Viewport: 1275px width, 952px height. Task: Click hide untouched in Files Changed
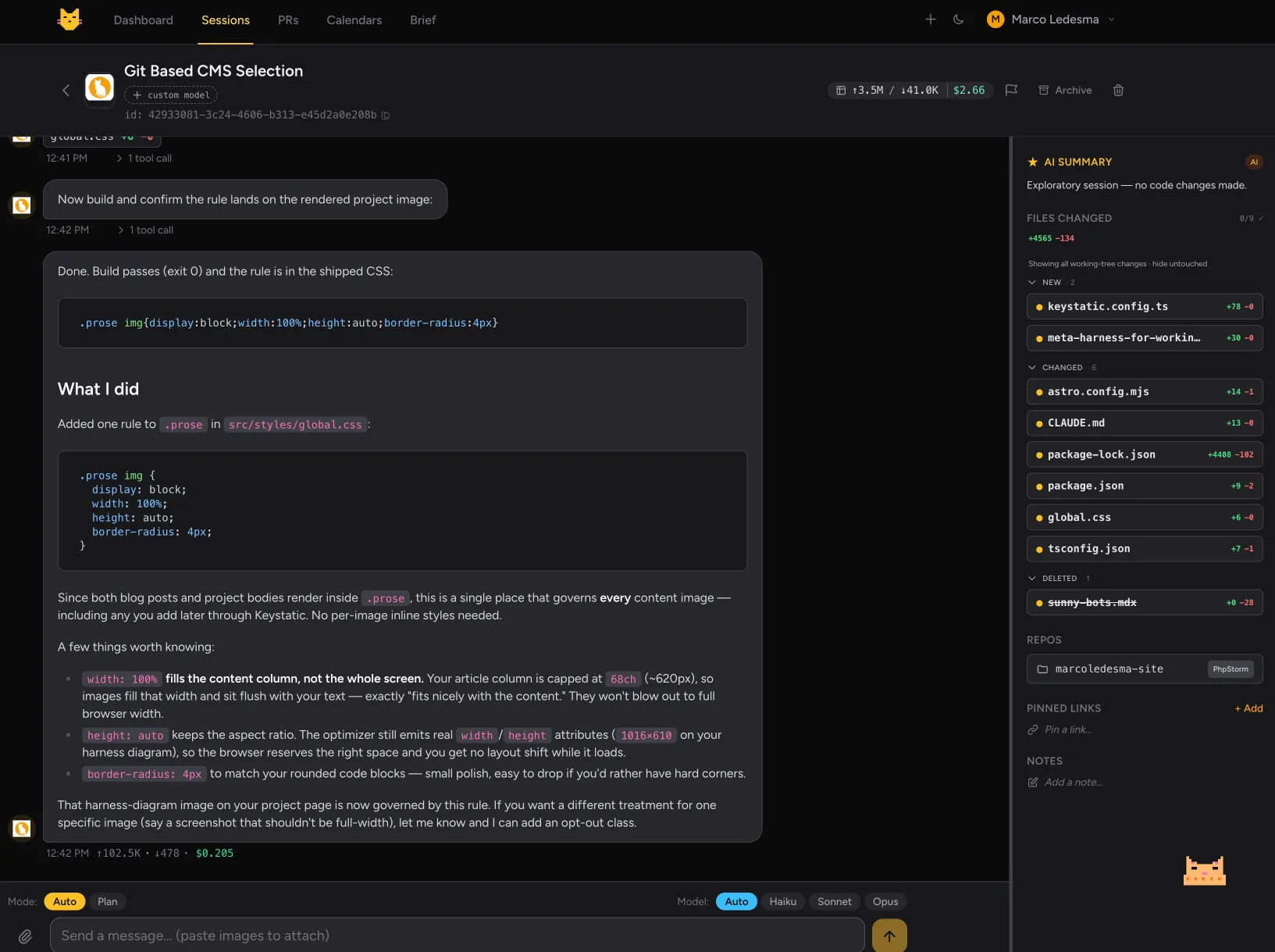click(x=1180, y=264)
